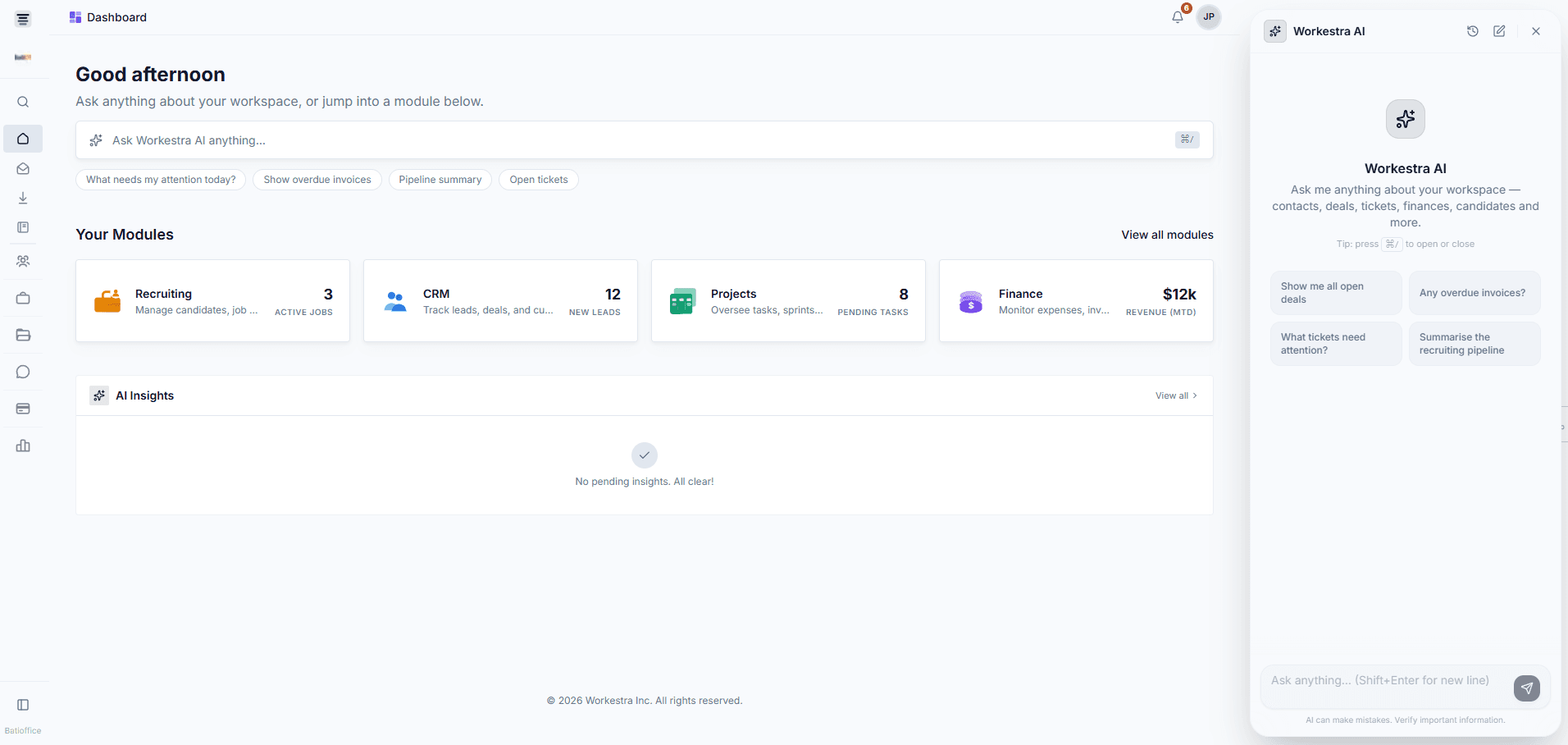
Task: Select the downloads icon in the sidebar
Action: tap(22, 198)
